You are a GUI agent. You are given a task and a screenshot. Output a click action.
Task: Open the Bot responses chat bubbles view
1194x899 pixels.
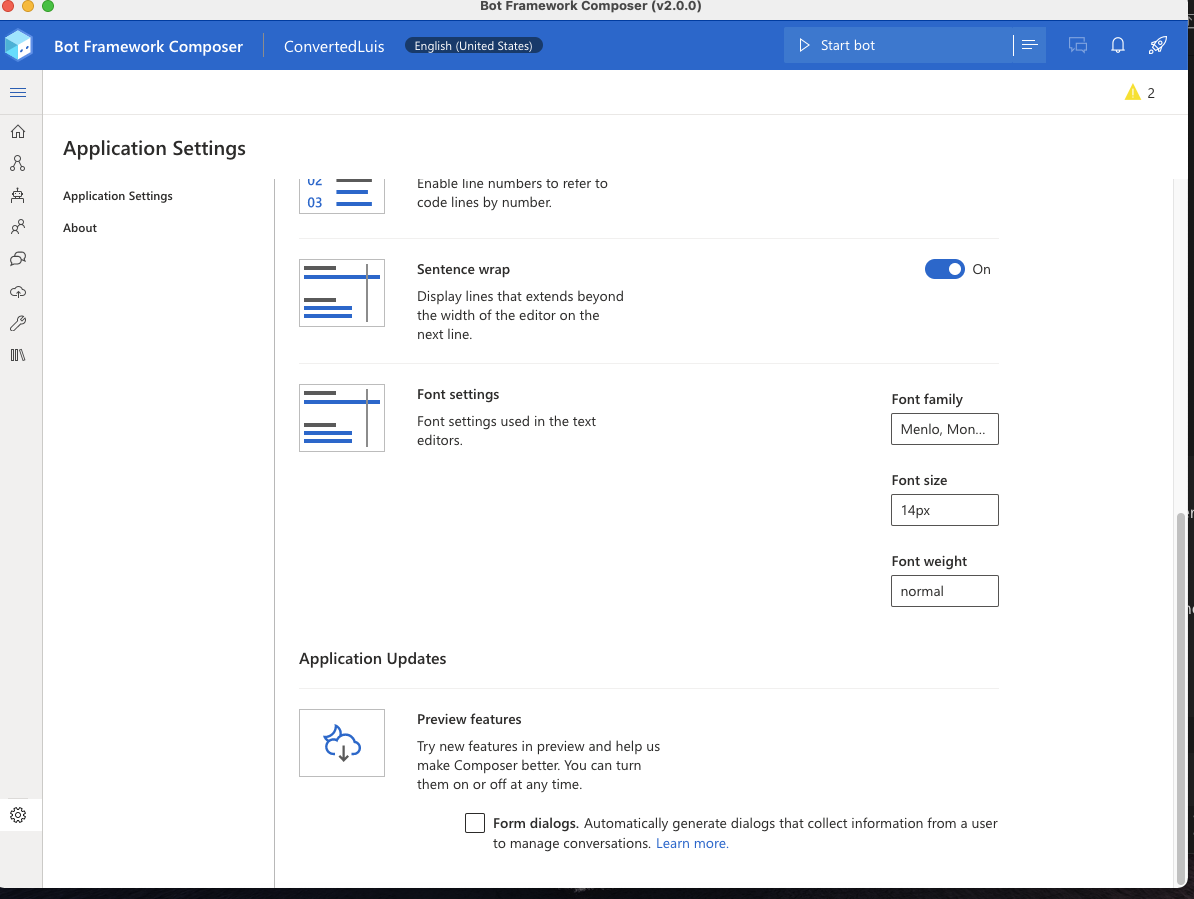click(x=18, y=259)
